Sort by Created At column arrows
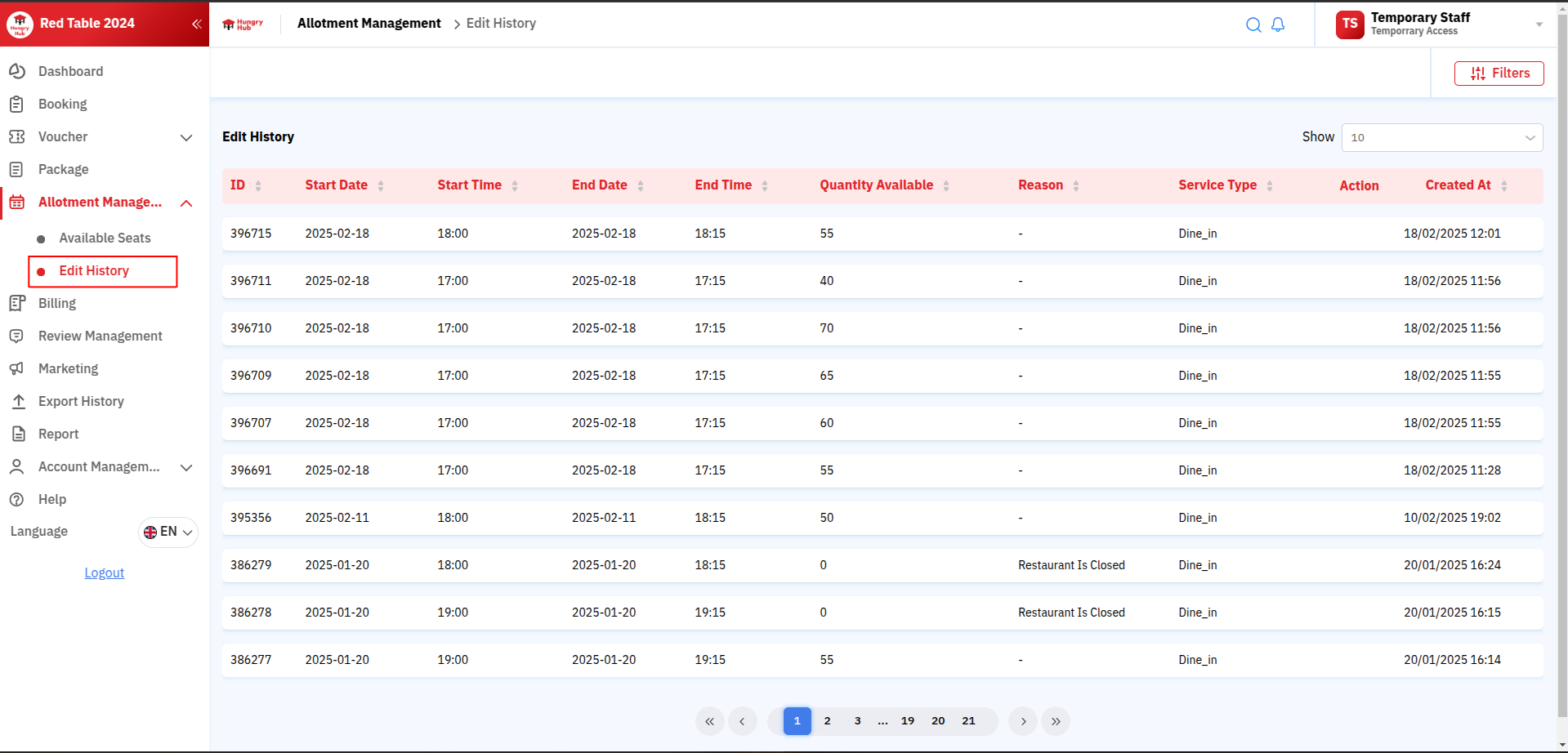1568x753 pixels. pyautogui.click(x=1503, y=186)
